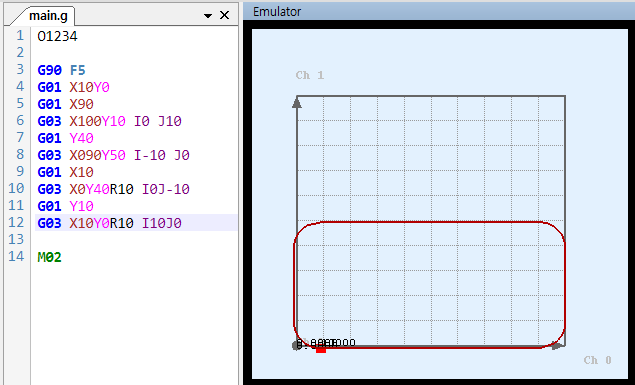This screenshot has height=385, width=635.
Task: Select the main.g tab
Action: pos(48,16)
